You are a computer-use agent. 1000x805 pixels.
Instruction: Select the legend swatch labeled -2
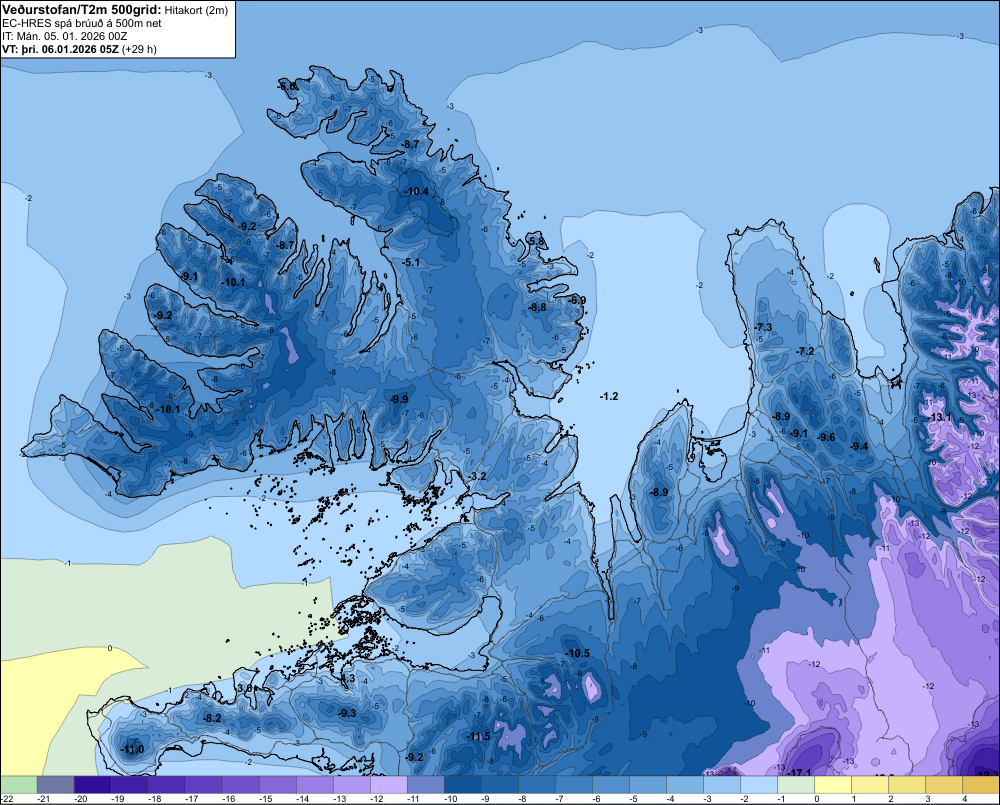(x=758, y=784)
